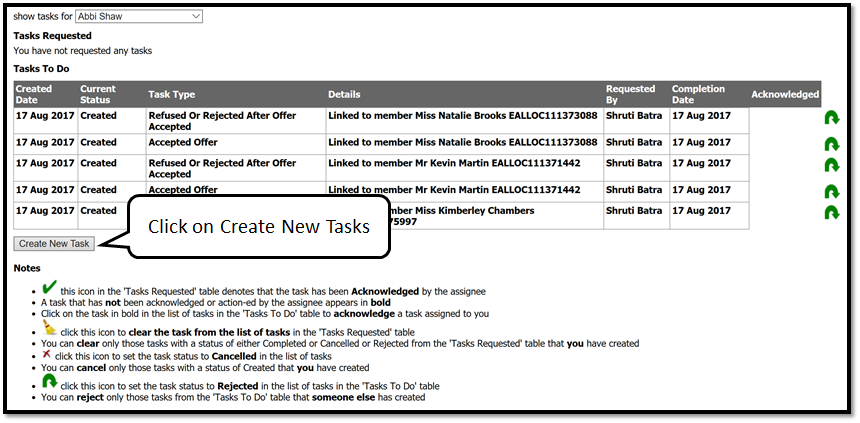Reject Kimberley Chambers task via green arrow icon

click(831, 212)
